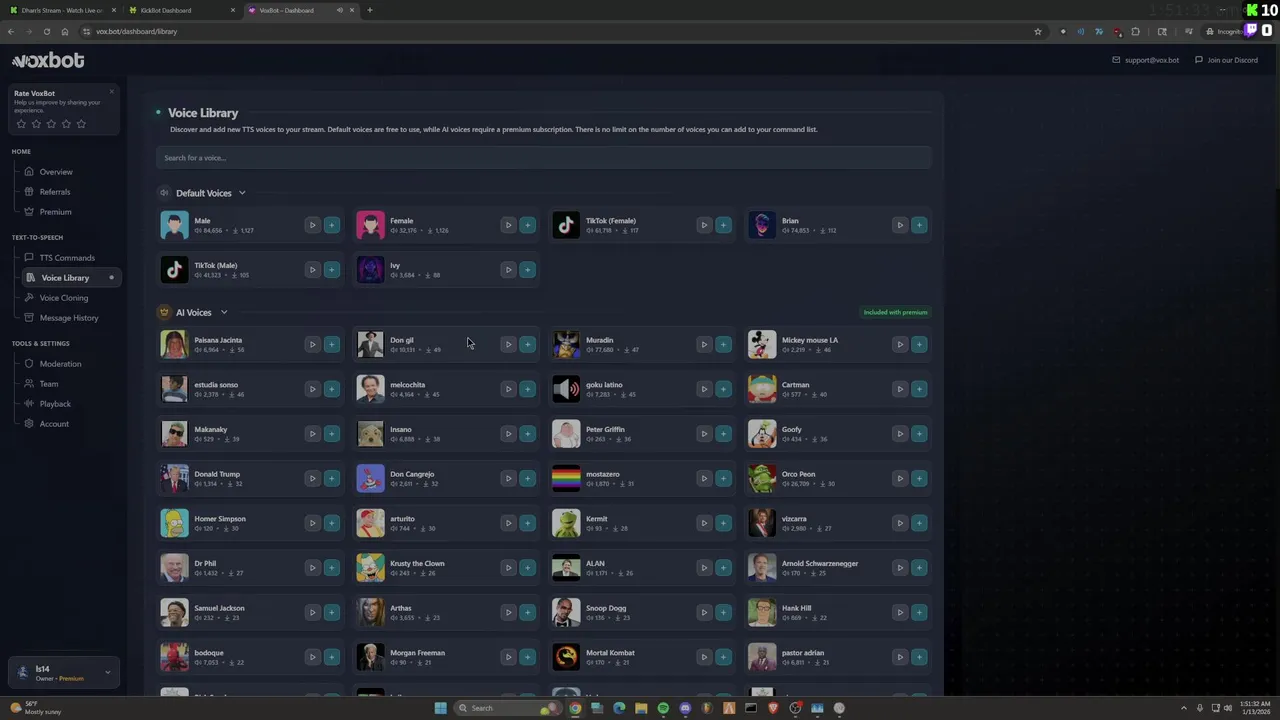This screenshot has width=1280, height=720.
Task: Open Voice Cloning page
Action: tap(64, 298)
